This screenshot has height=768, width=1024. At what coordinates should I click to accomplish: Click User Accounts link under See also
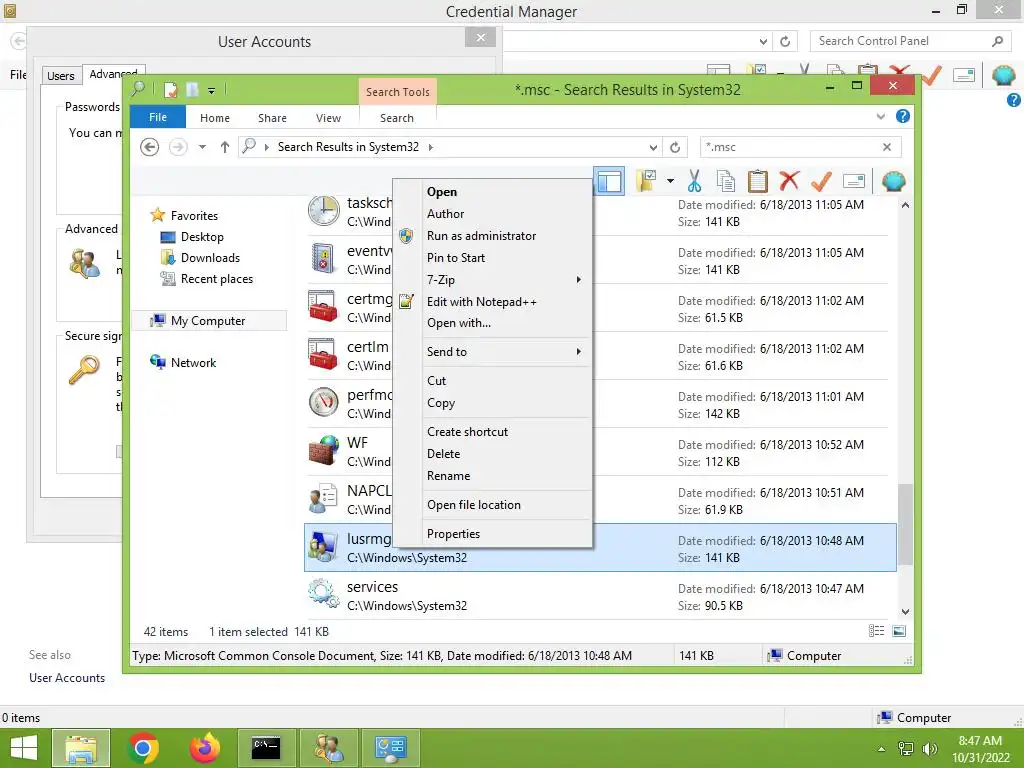coord(67,678)
